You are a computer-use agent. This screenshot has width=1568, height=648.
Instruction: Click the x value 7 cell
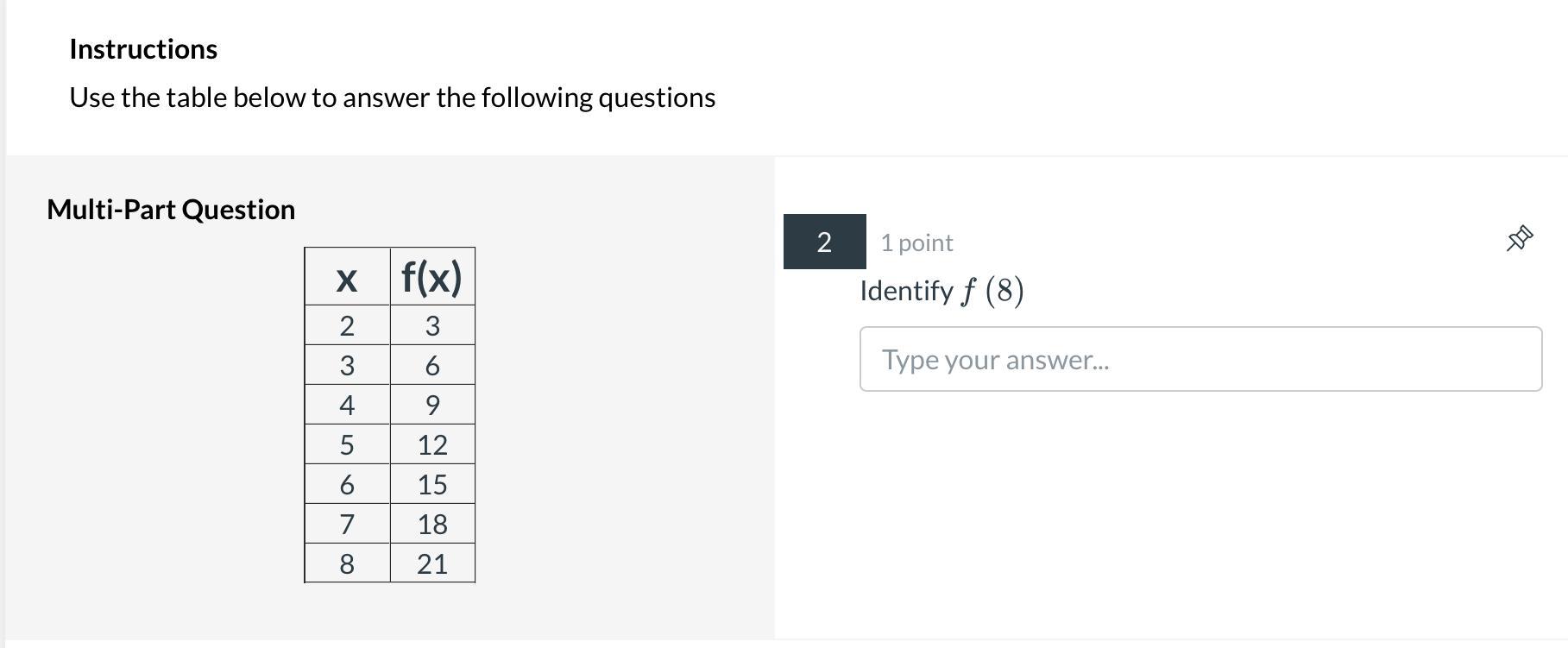click(x=347, y=524)
